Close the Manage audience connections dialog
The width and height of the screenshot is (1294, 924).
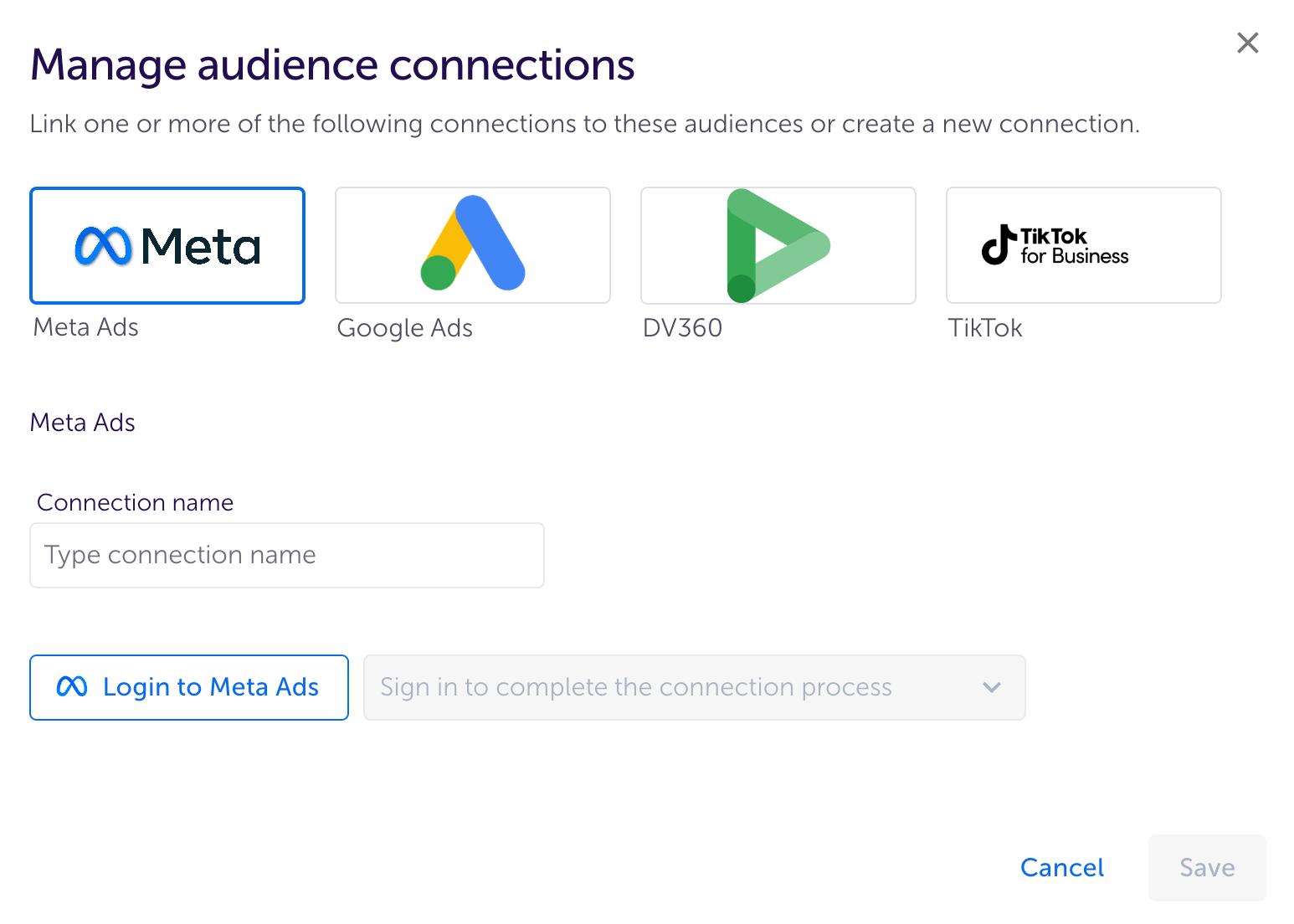(x=1248, y=43)
